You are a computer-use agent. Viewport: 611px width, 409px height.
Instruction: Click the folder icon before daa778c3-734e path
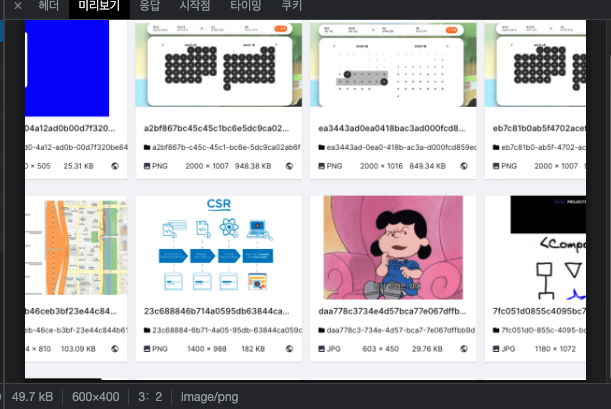[x=321, y=330]
